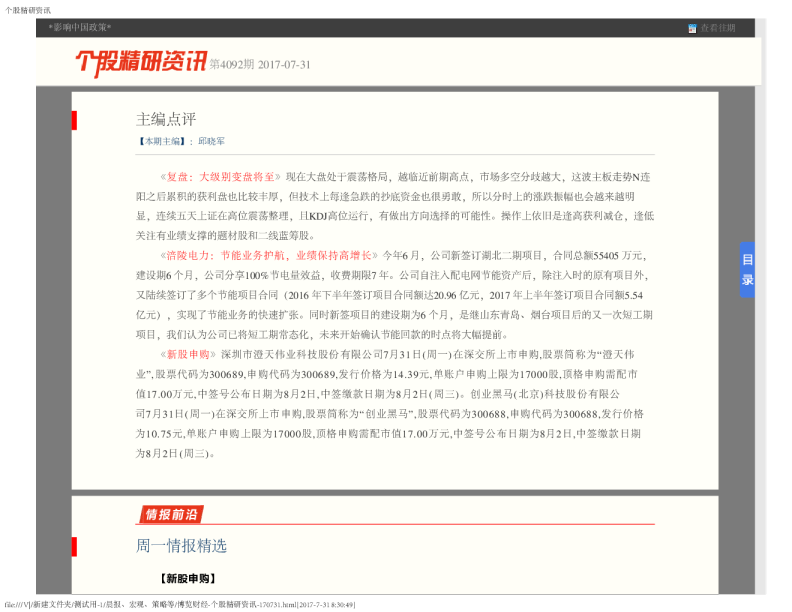The width and height of the screenshot is (792, 612).
Task: Click the 【新股申购】 bold subheading
Action: (188, 579)
